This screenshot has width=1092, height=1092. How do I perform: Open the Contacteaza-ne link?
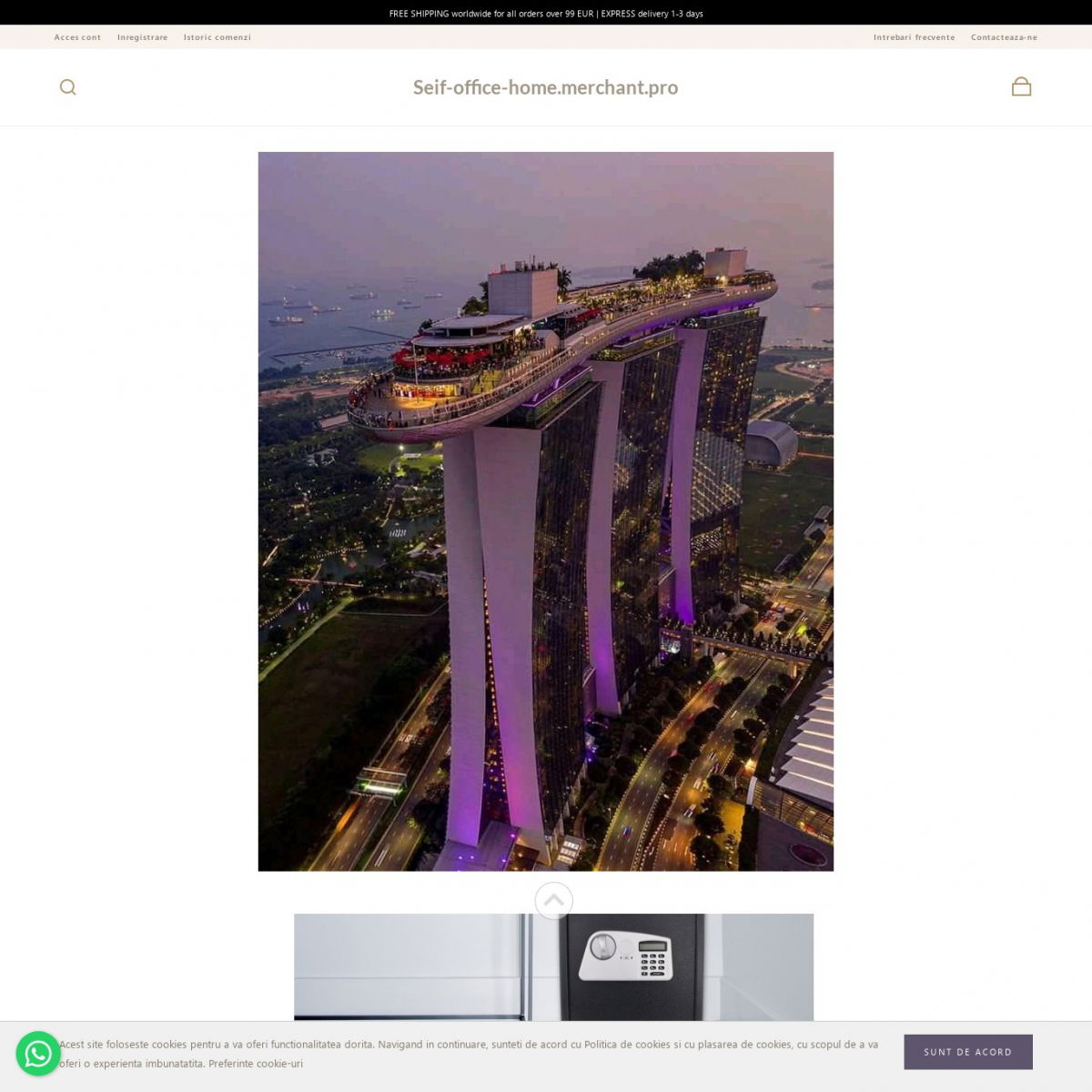point(1004,37)
